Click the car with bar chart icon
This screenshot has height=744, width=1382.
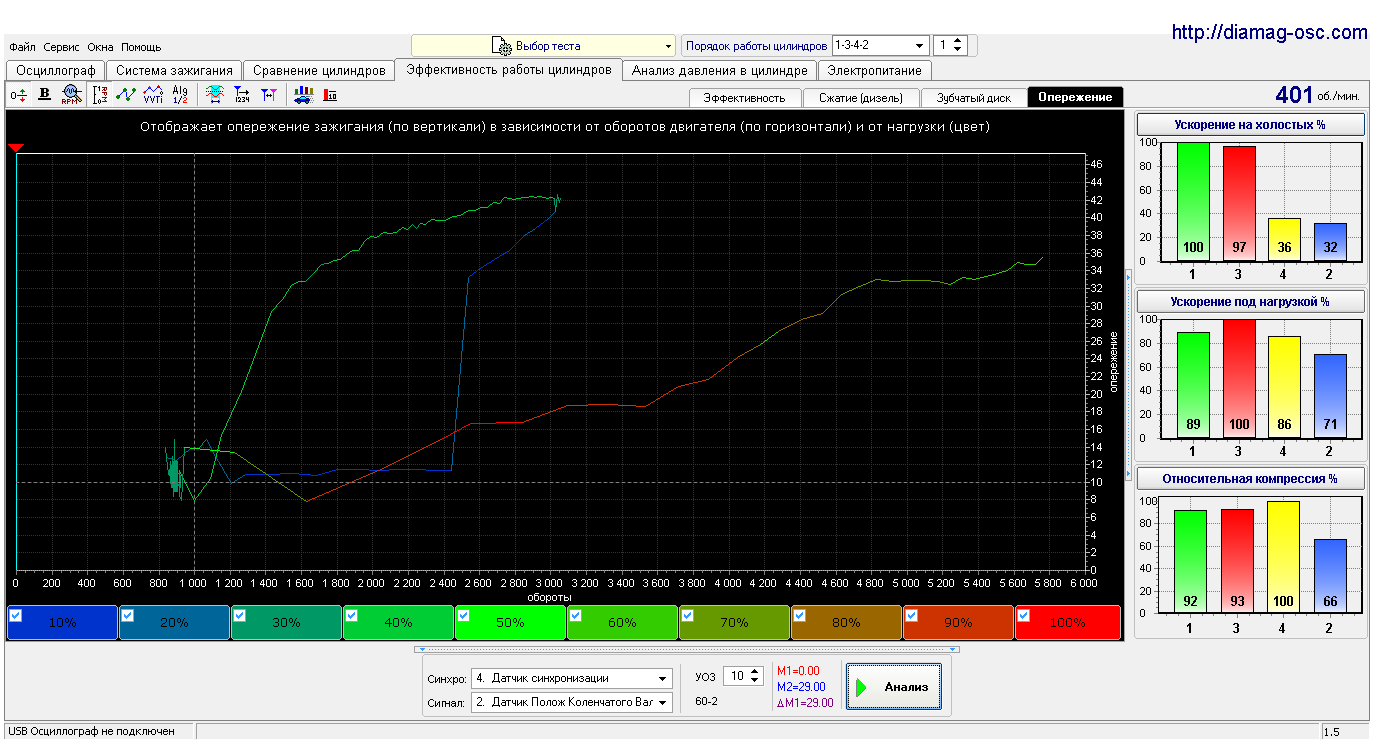point(303,95)
